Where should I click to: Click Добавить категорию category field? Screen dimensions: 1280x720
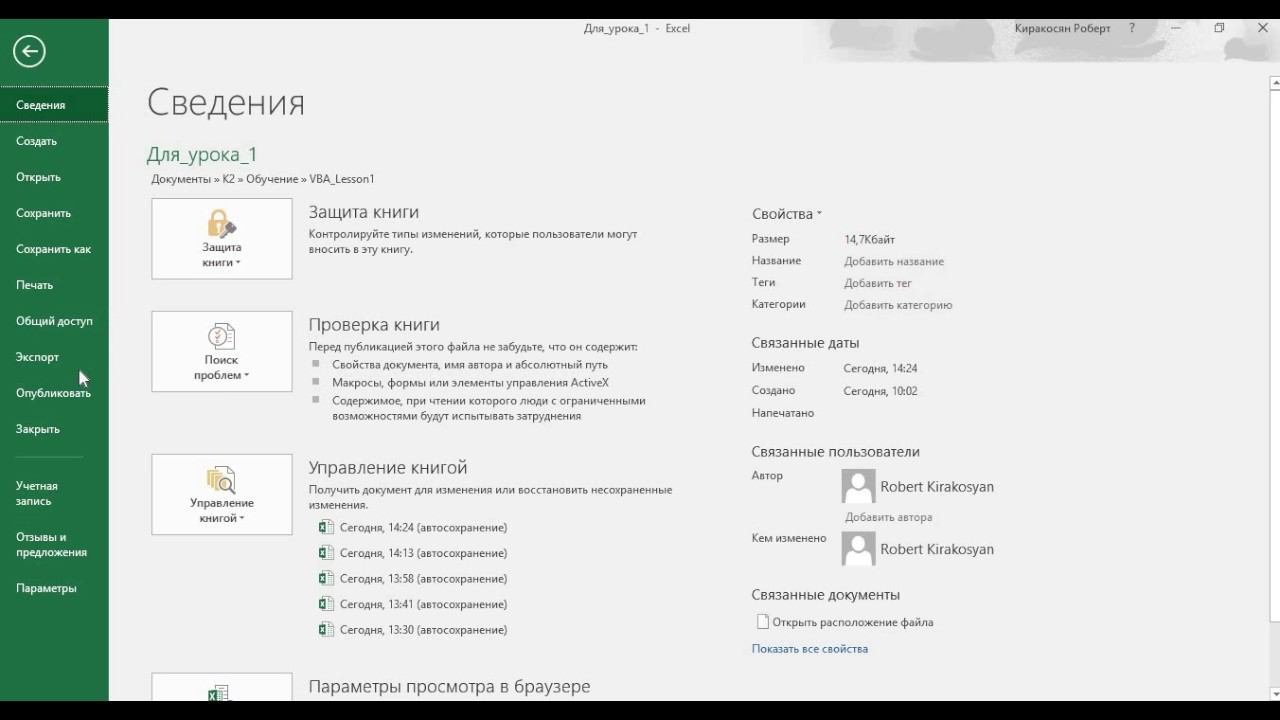(898, 305)
